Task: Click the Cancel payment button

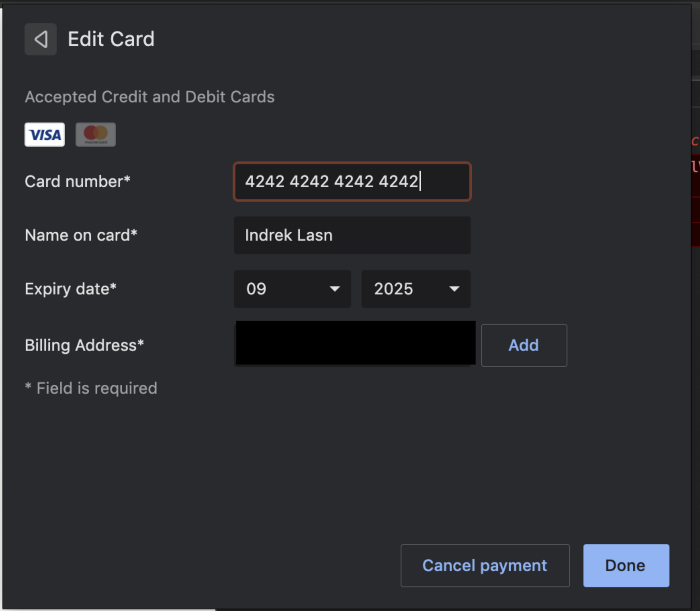Action: click(485, 565)
